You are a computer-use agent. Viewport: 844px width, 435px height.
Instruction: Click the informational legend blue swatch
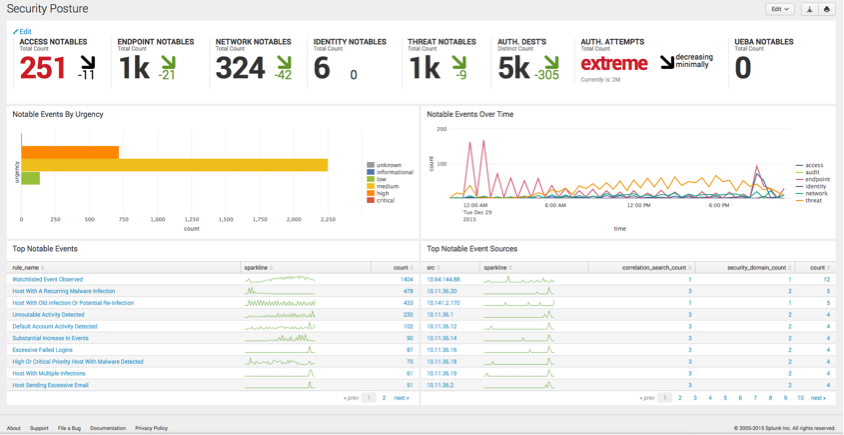(x=370, y=172)
